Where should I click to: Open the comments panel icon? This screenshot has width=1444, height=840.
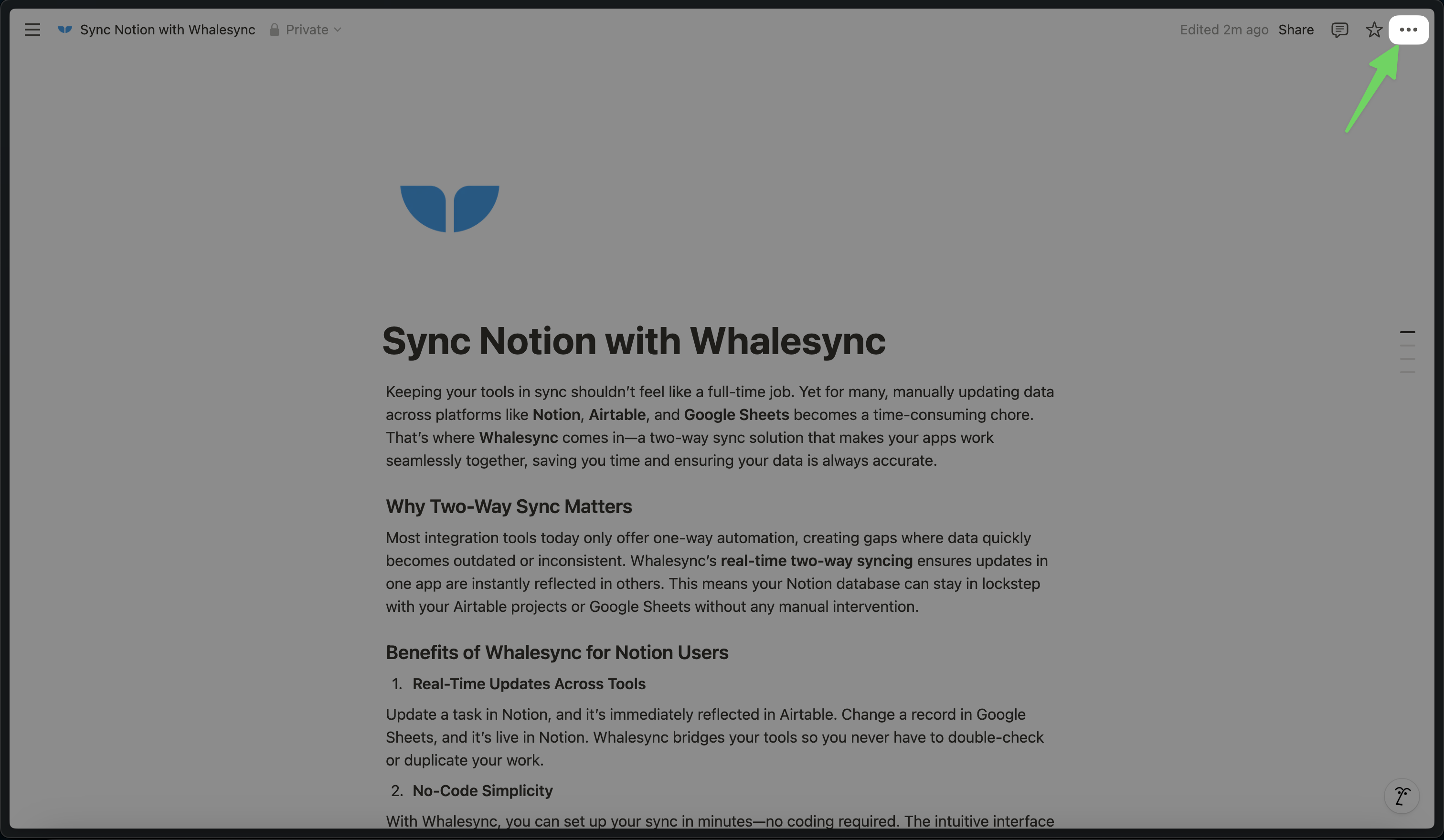[1339, 30]
